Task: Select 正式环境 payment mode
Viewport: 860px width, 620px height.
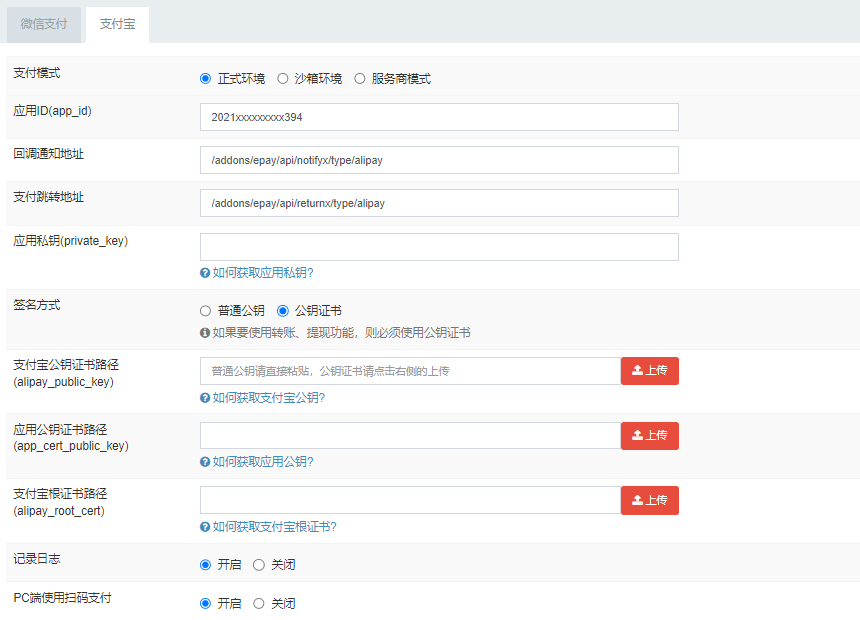Action: click(206, 79)
